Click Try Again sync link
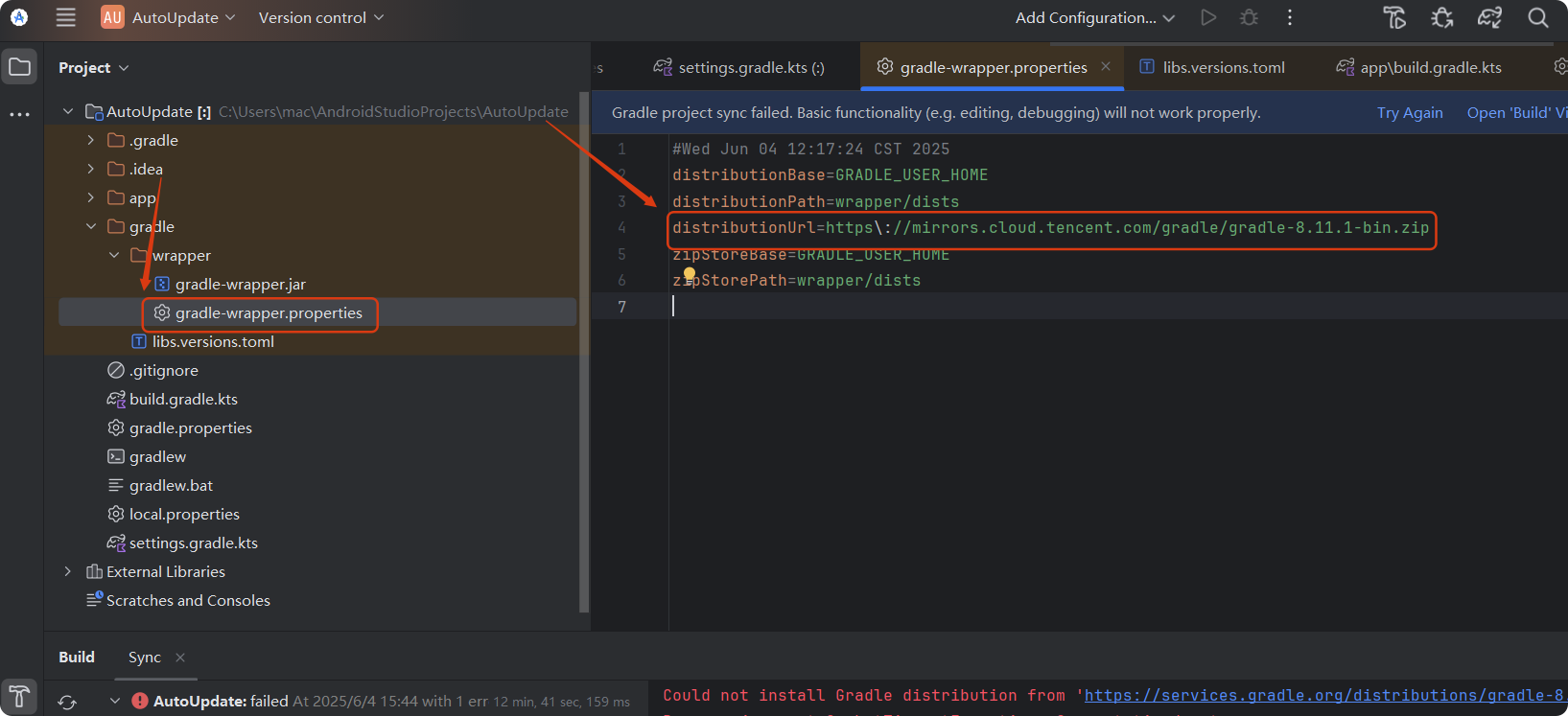 point(1410,112)
